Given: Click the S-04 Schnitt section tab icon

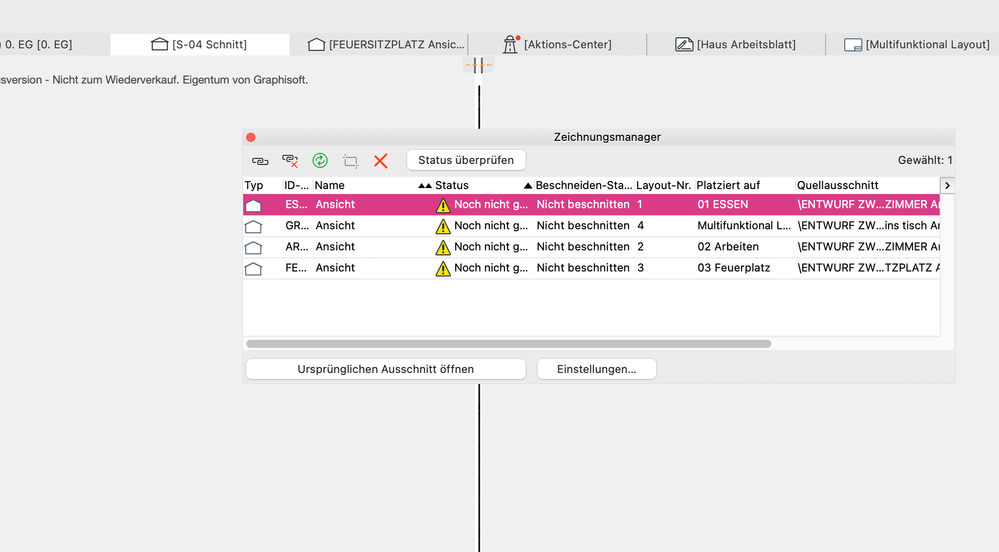Looking at the screenshot, I should pyautogui.click(x=159, y=44).
